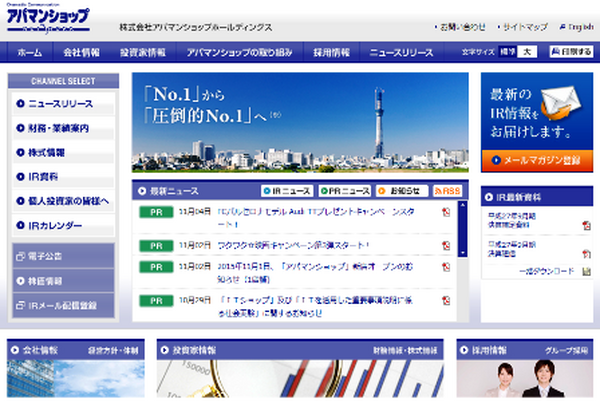Open the 会社情報 bottom card header
The width and height of the screenshot is (600, 403).
coord(76,350)
